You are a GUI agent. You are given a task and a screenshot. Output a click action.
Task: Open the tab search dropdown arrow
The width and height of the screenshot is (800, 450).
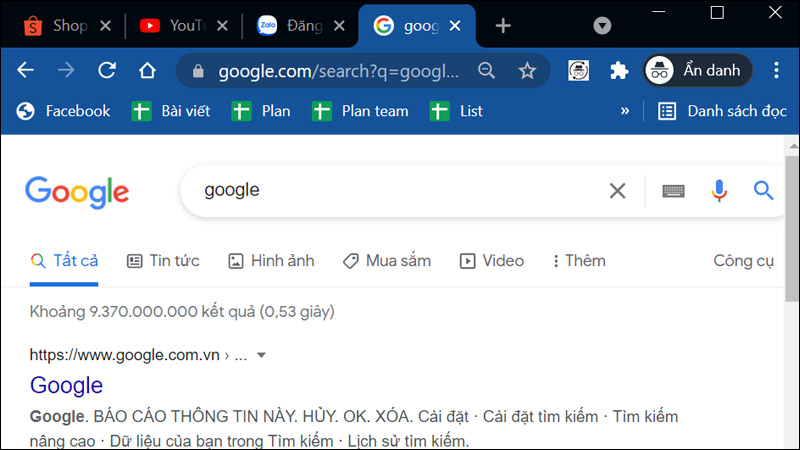click(x=602, y=26)
